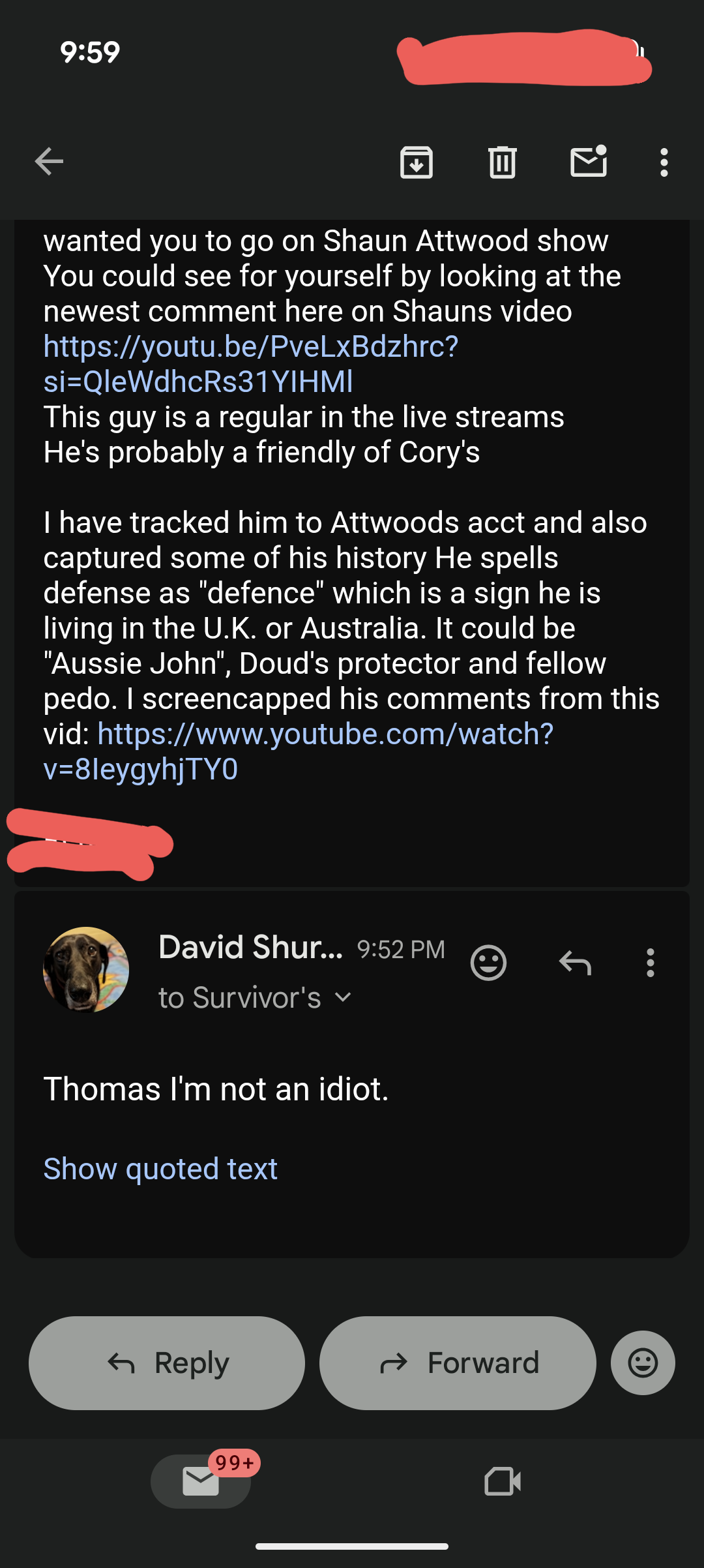The image size is (704, 1568).
Task: Expand recipient details next to "to Survivor's"
Action: [x=343, y=997]
